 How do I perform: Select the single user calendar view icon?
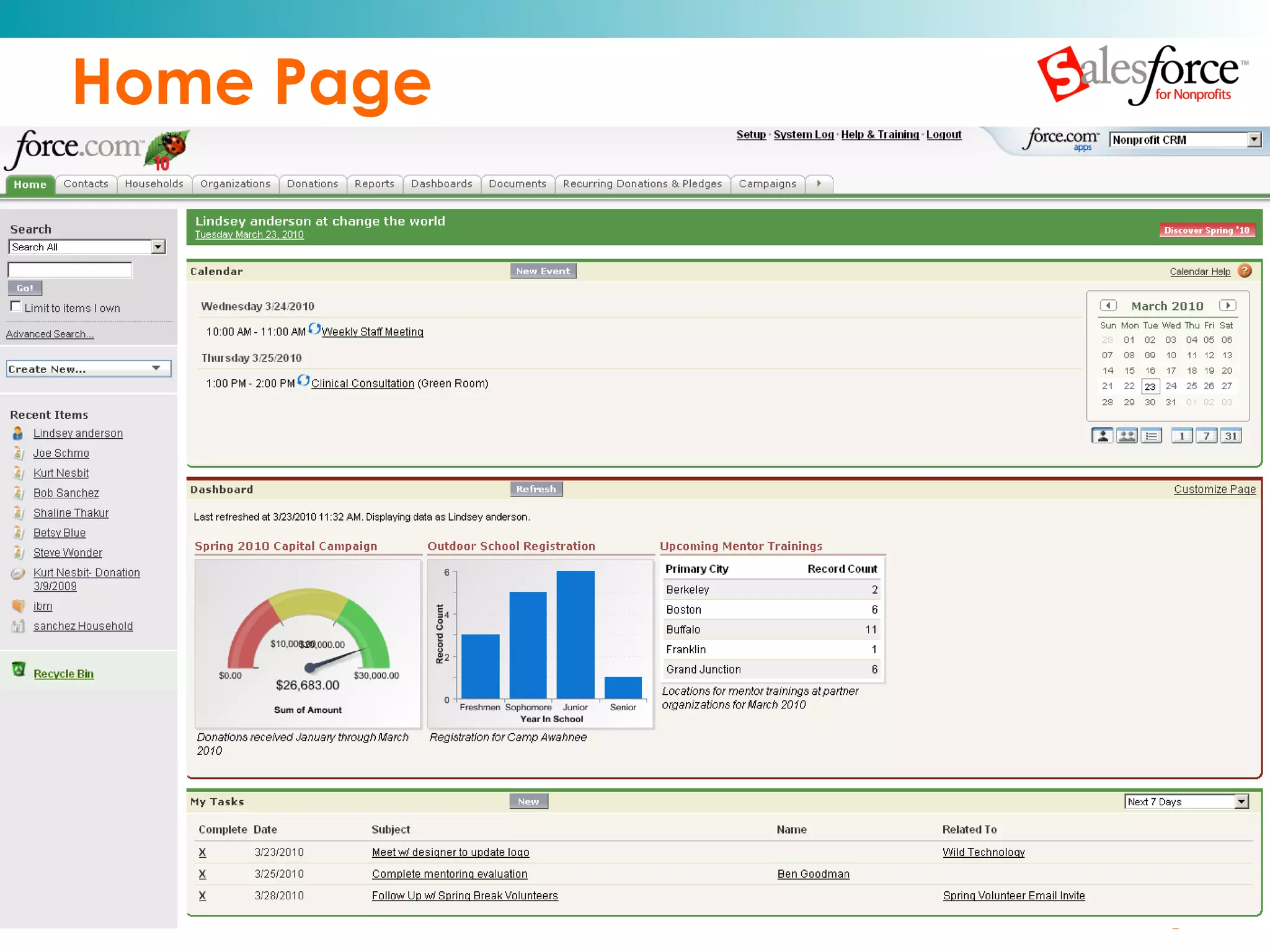(x=1102, y=436)
